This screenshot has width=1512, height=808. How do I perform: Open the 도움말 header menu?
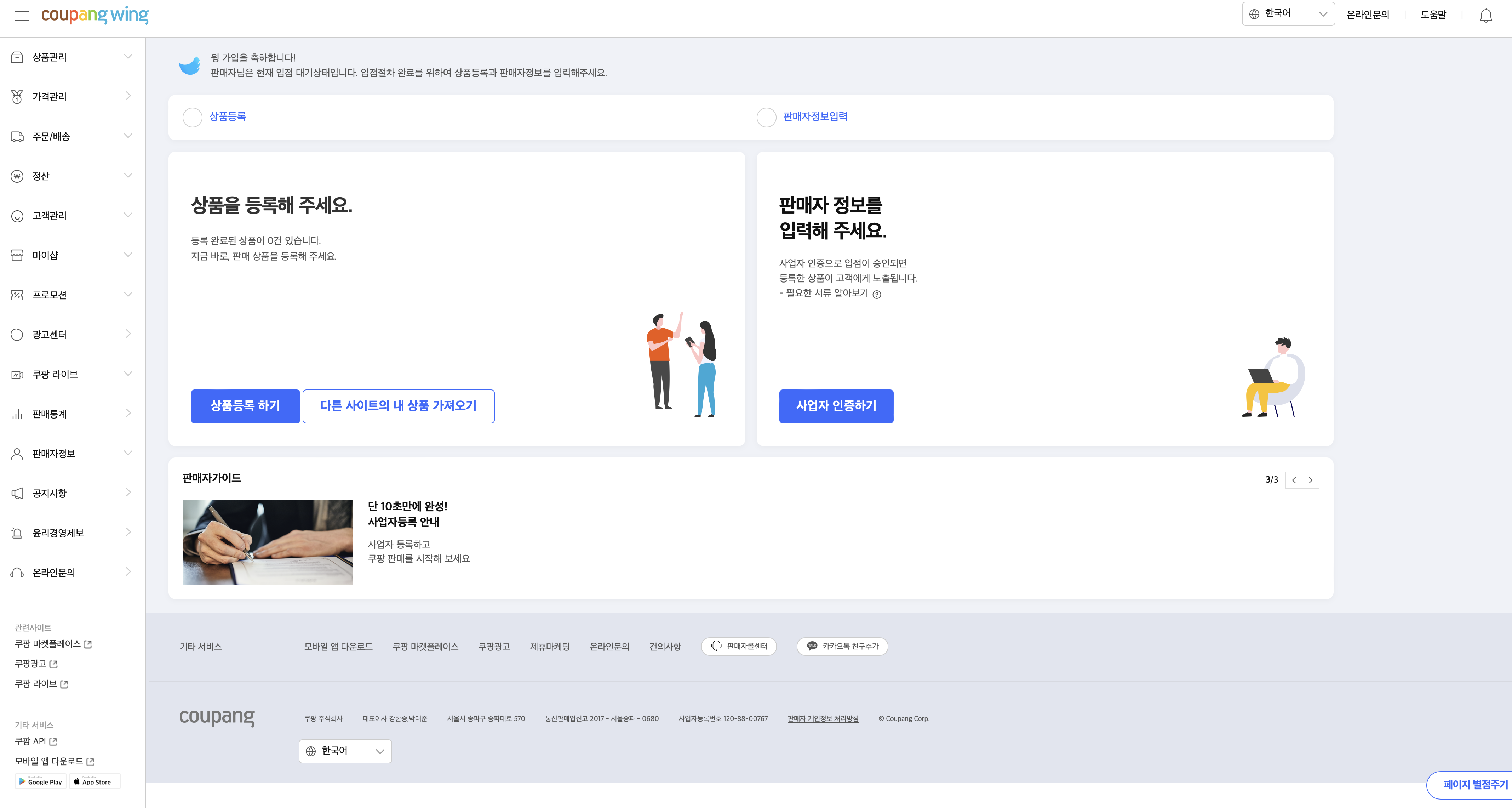(x=1433, y=15)
